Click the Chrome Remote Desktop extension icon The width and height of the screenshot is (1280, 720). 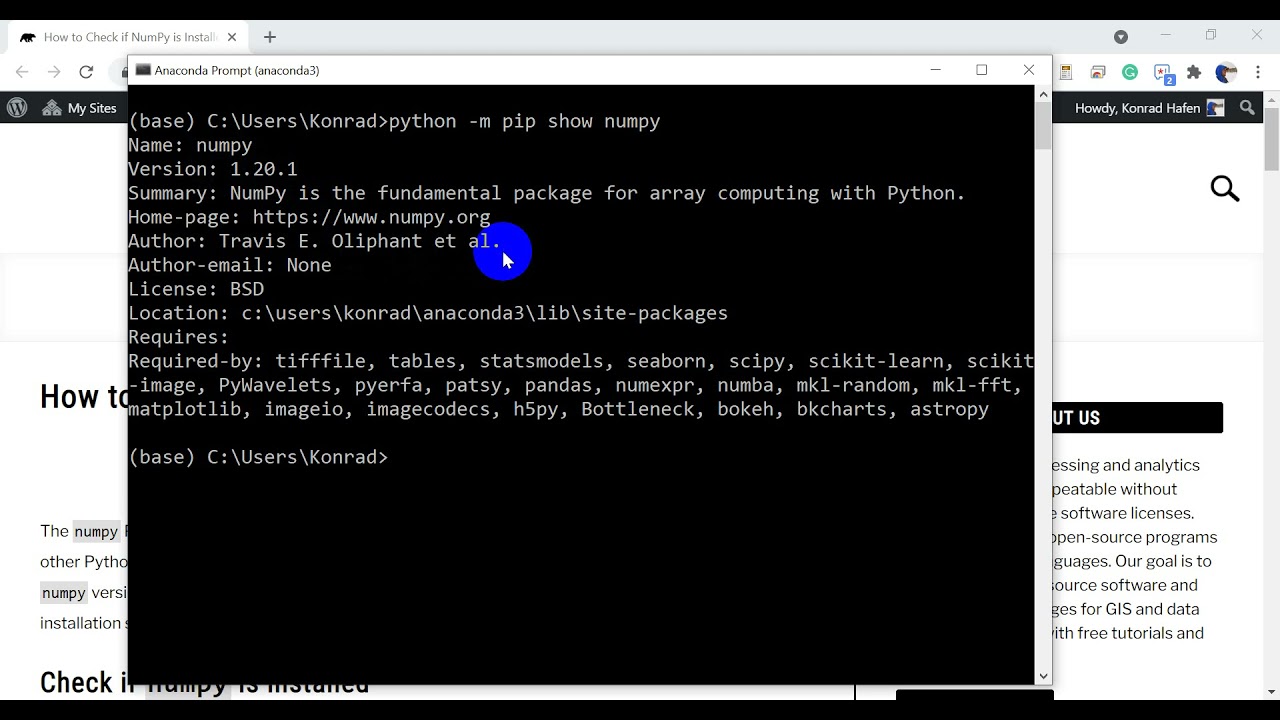coord(1098,72)
